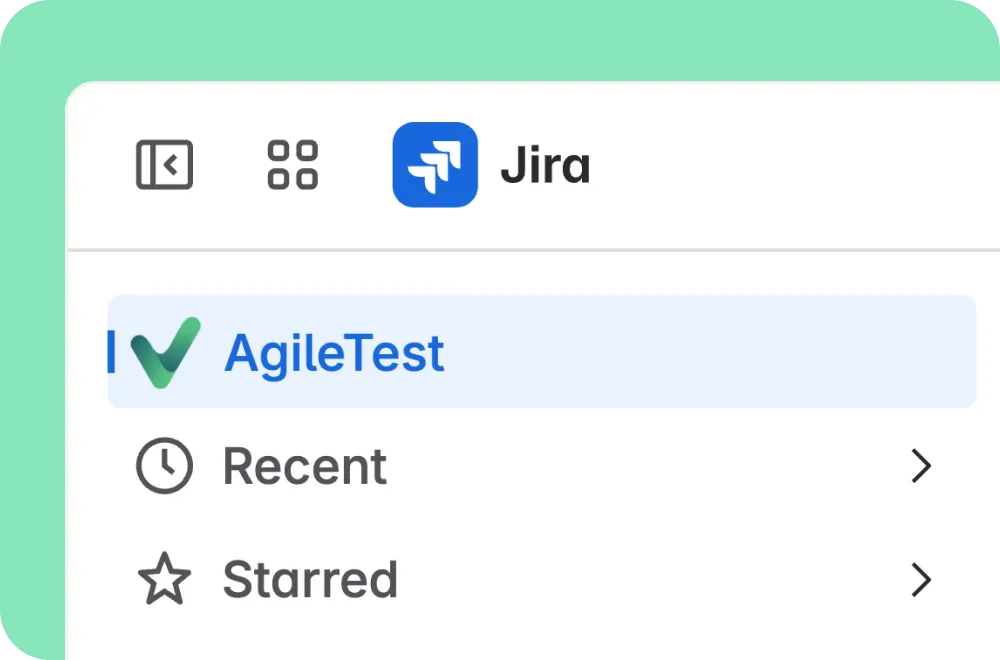
Task: Open the Recent menu item label
Action: [x=305, y=466]
